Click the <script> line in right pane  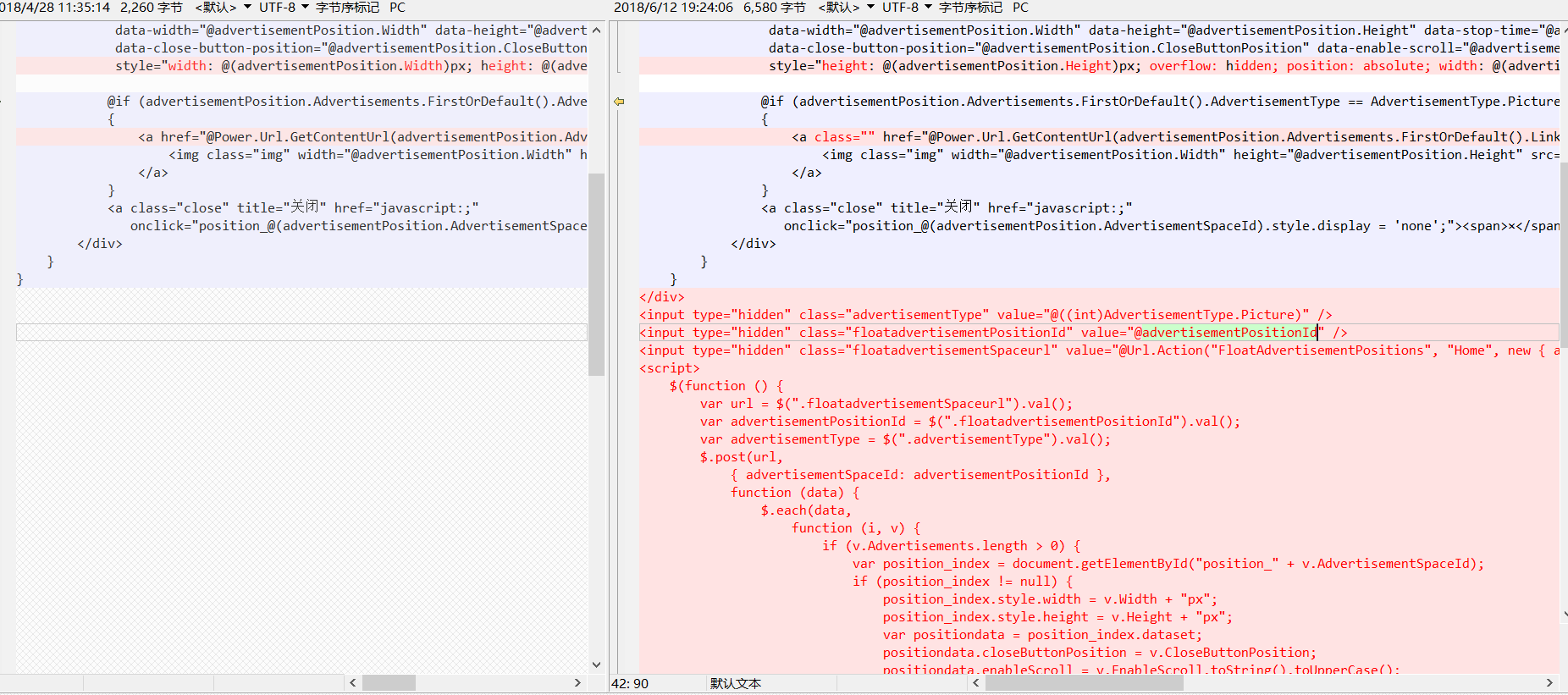[670, 368]
